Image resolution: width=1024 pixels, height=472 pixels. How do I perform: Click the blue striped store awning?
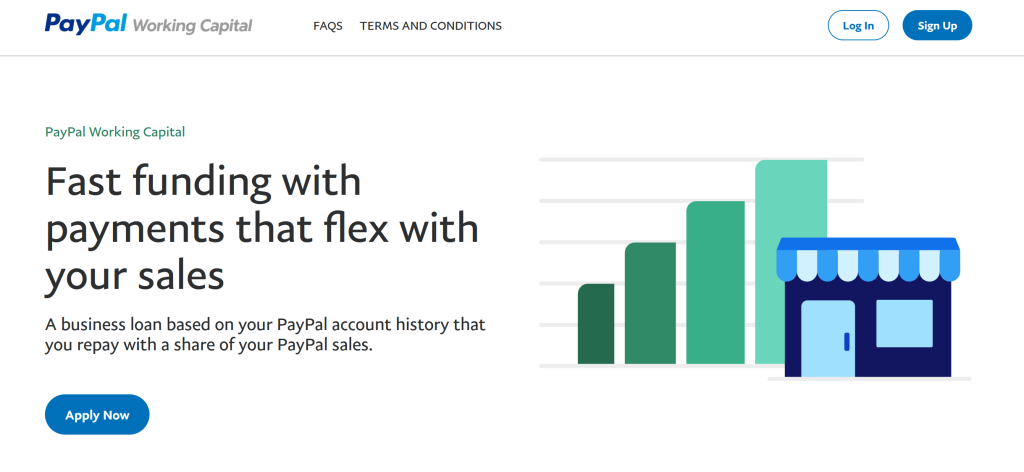(x=868, y=259)
